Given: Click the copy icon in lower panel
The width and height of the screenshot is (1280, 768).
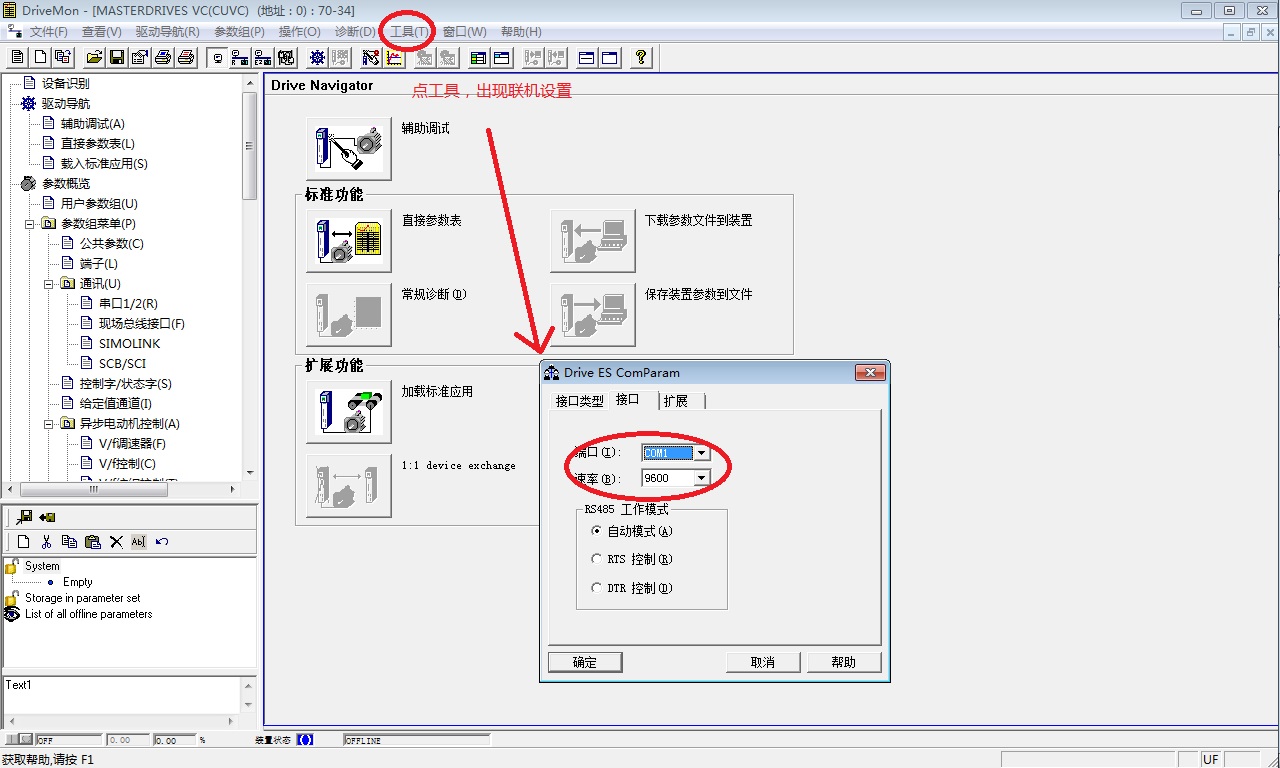Looking at the screenshot, I should coord(69,542).
